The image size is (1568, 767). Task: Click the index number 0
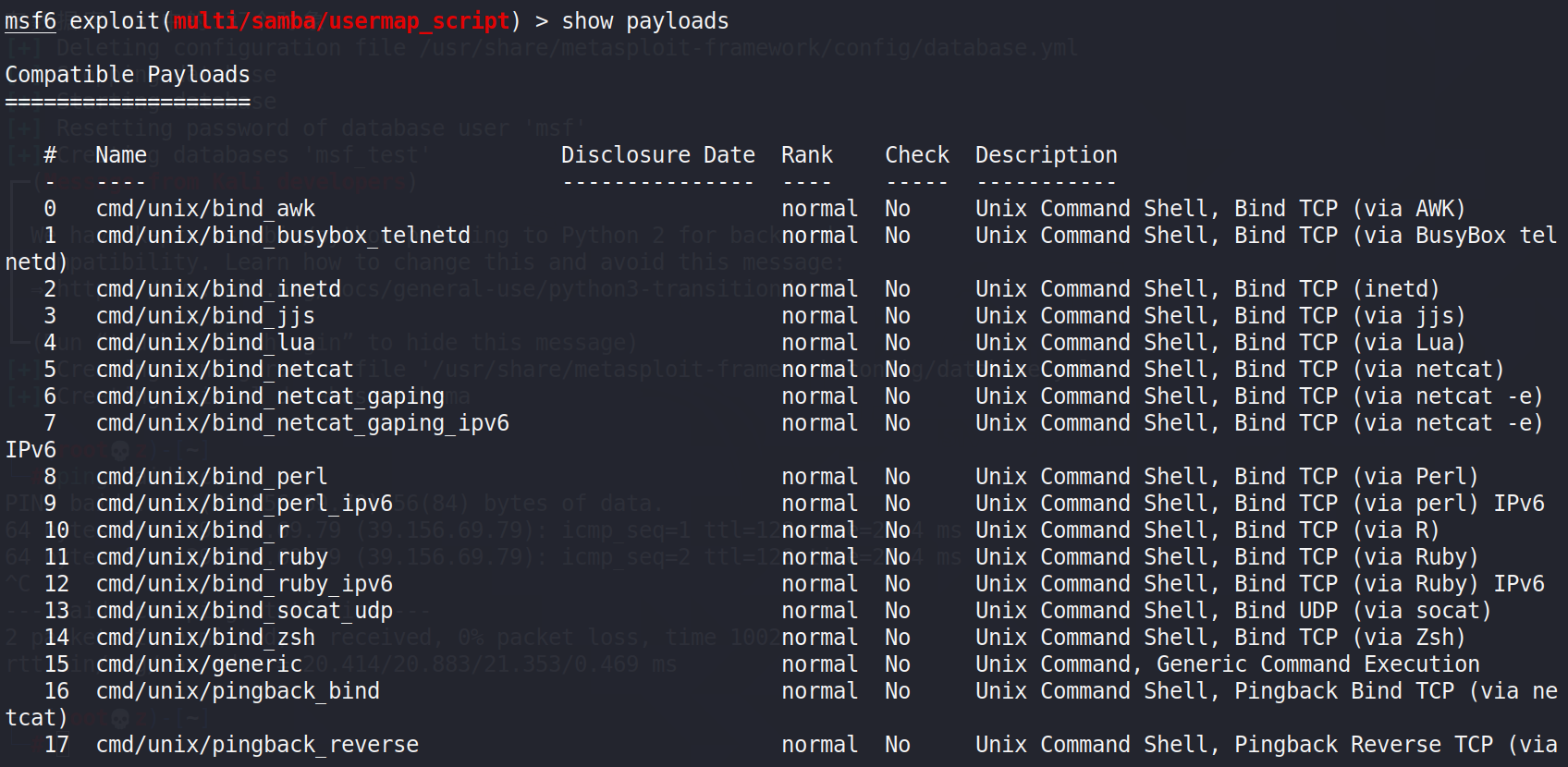coord(50,209)
